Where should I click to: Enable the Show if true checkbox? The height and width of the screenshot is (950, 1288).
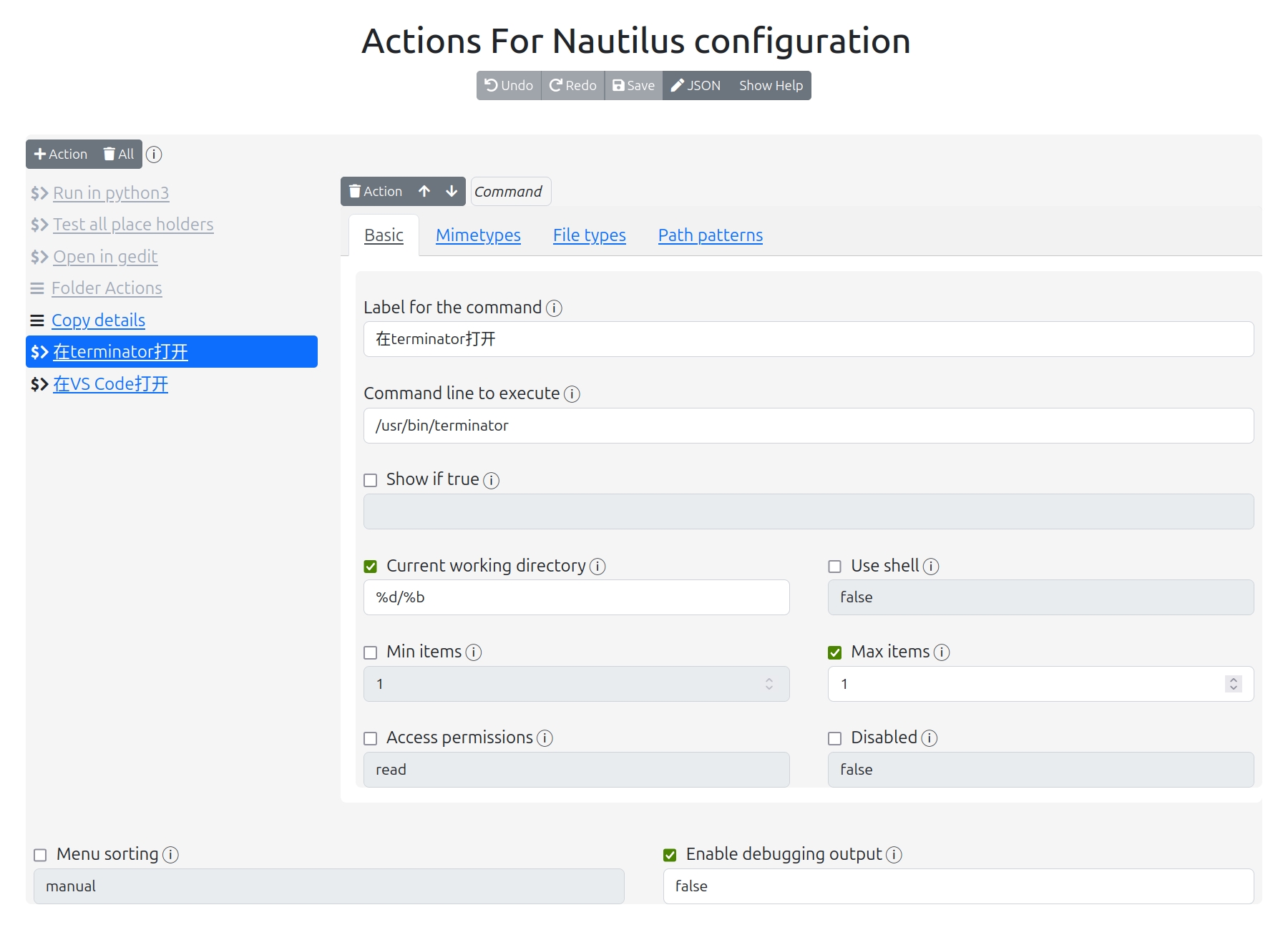click(x=371, y=480)
